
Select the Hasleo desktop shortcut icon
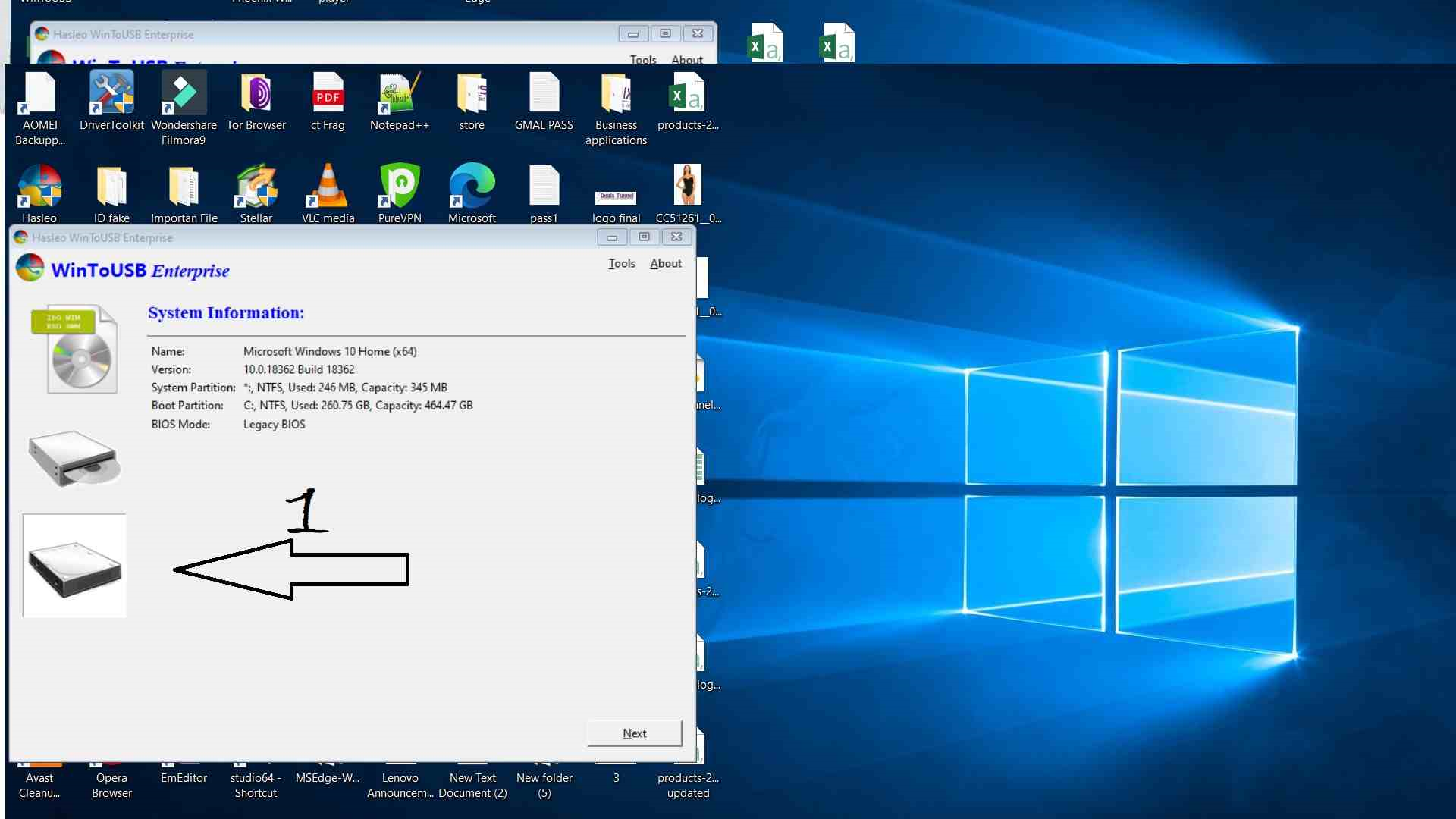click(39, 194)
